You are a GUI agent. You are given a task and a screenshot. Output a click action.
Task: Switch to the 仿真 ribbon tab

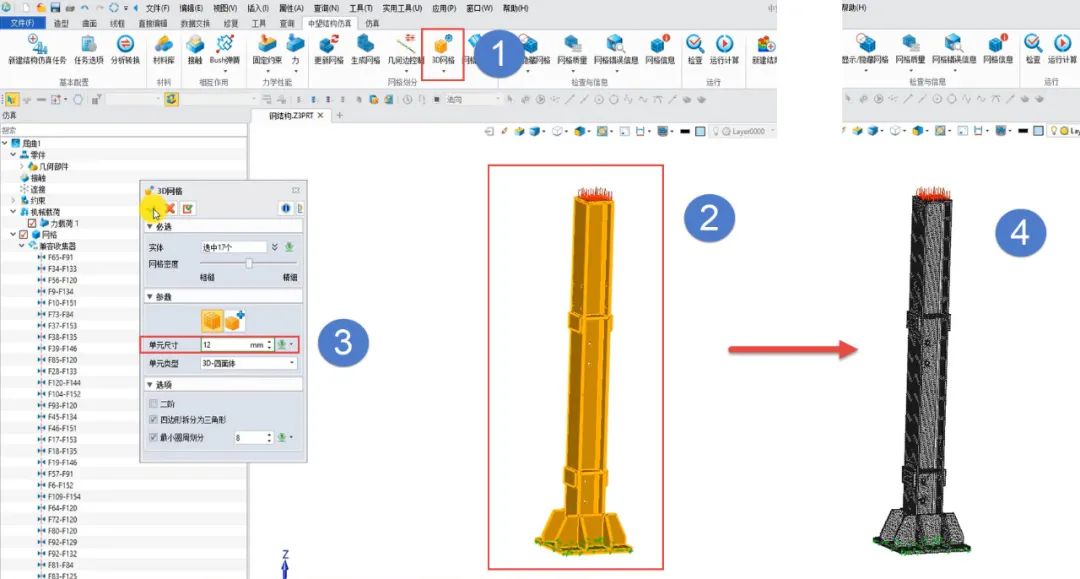(x=372, y=22)
